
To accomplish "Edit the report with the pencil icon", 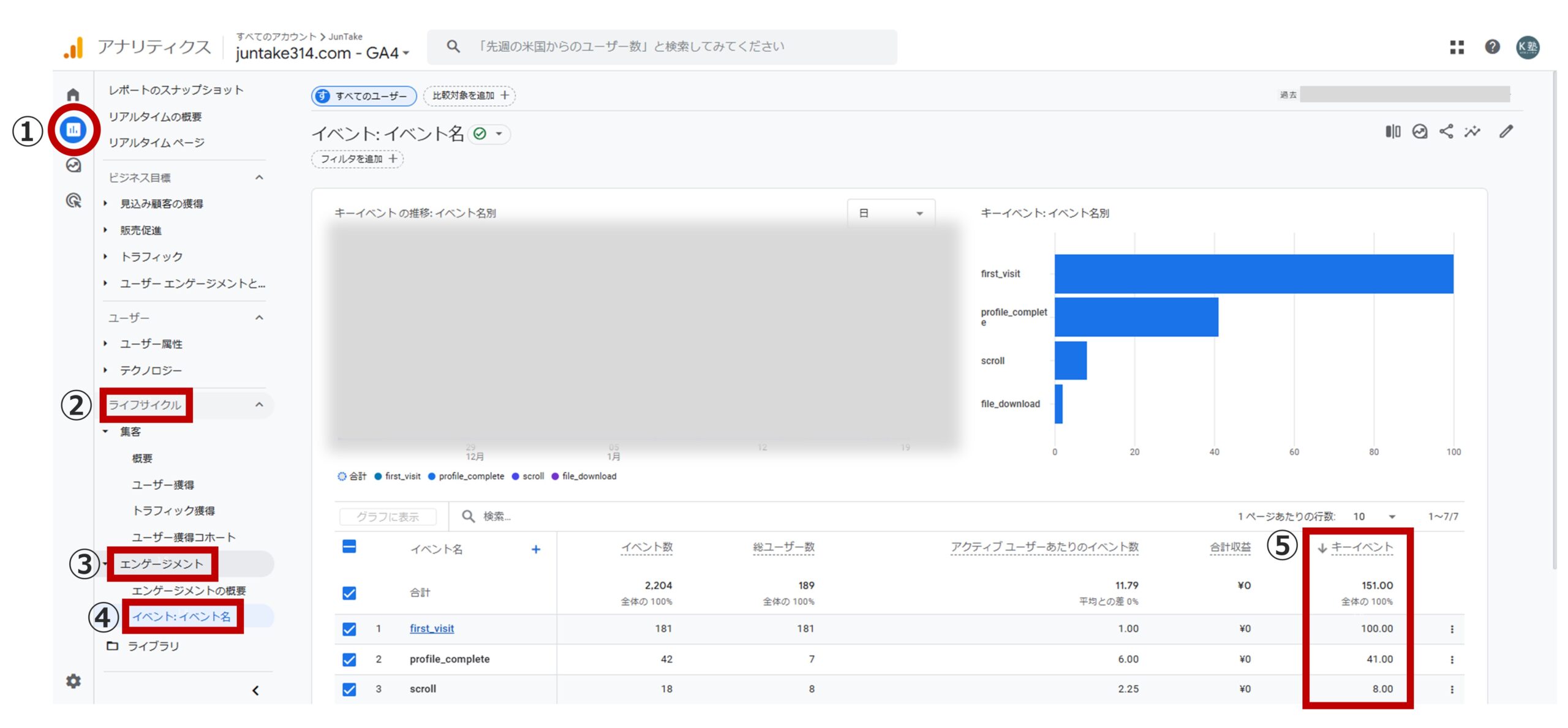I will click(x=1505, y=132).
